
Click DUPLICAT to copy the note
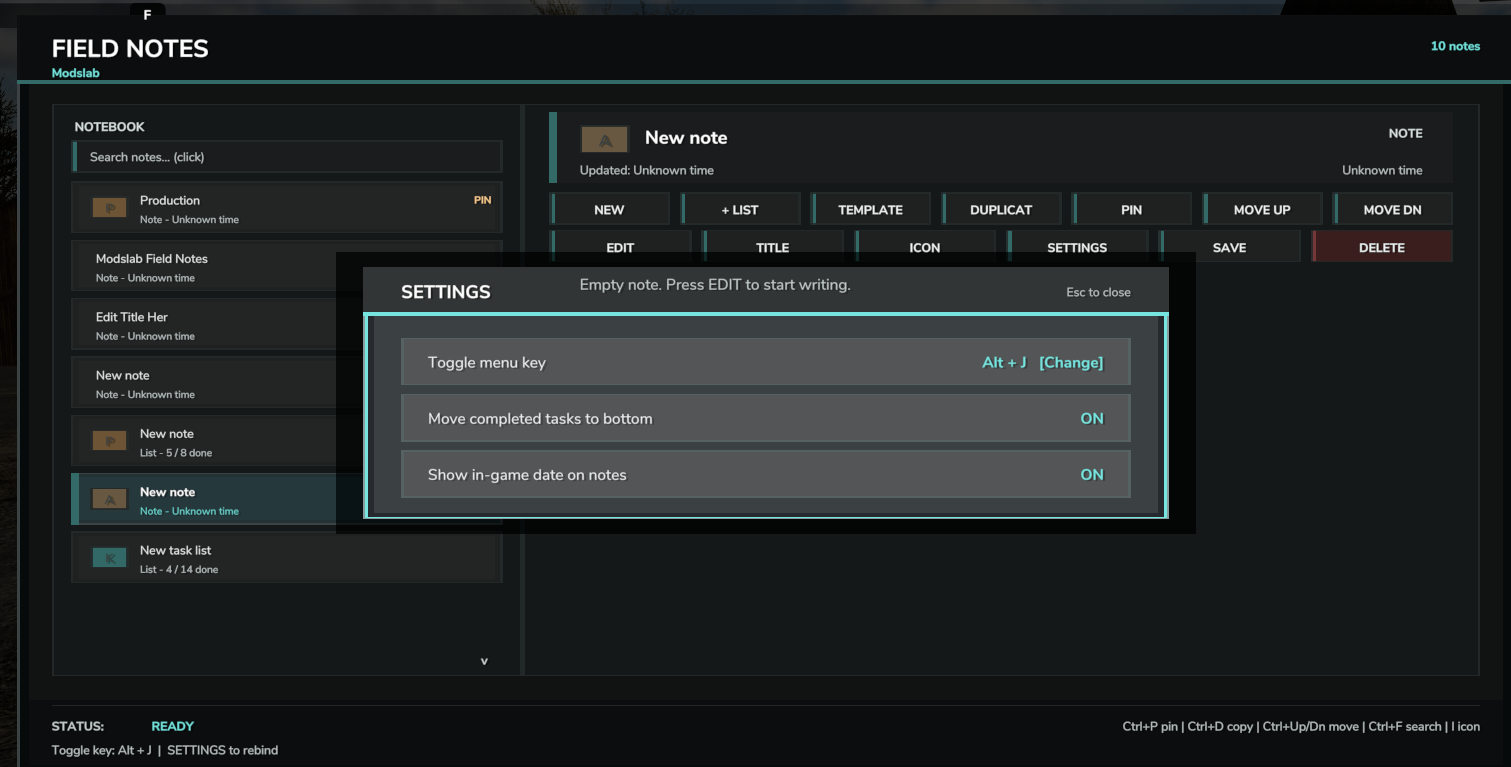coord(1001,209)
